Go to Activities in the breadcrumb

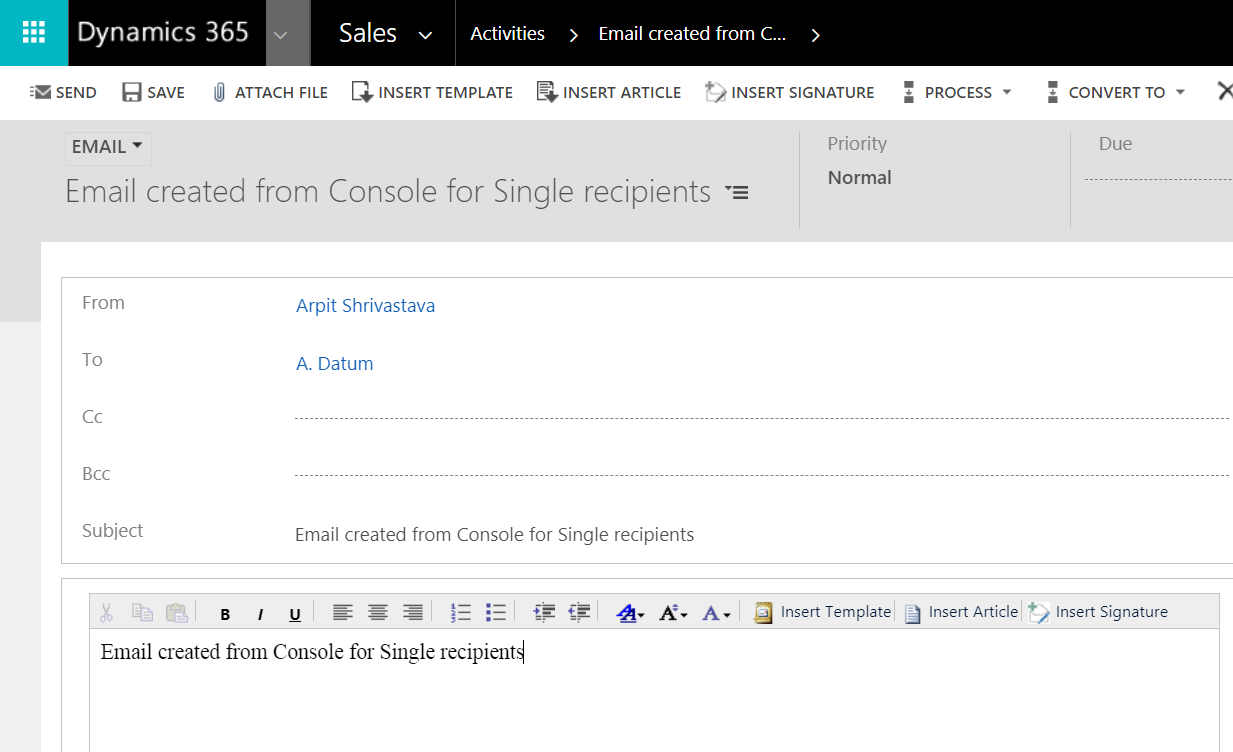pyautogui.click(x=507, y=33)
